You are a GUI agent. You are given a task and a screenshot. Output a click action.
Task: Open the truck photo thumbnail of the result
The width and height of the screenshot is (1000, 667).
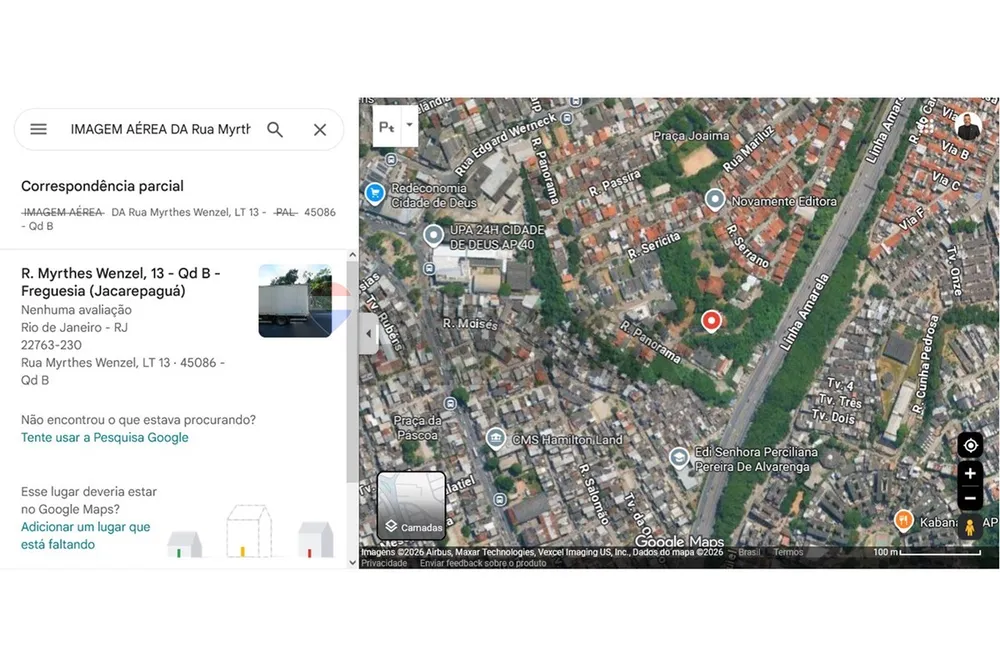pyautogui.click(x=295, y=300)
